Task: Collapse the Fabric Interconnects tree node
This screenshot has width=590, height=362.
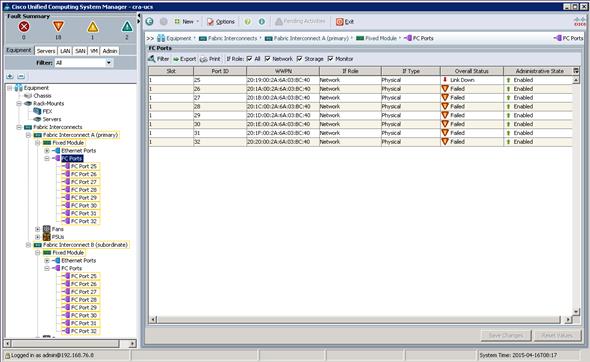Action: point(19,127)
